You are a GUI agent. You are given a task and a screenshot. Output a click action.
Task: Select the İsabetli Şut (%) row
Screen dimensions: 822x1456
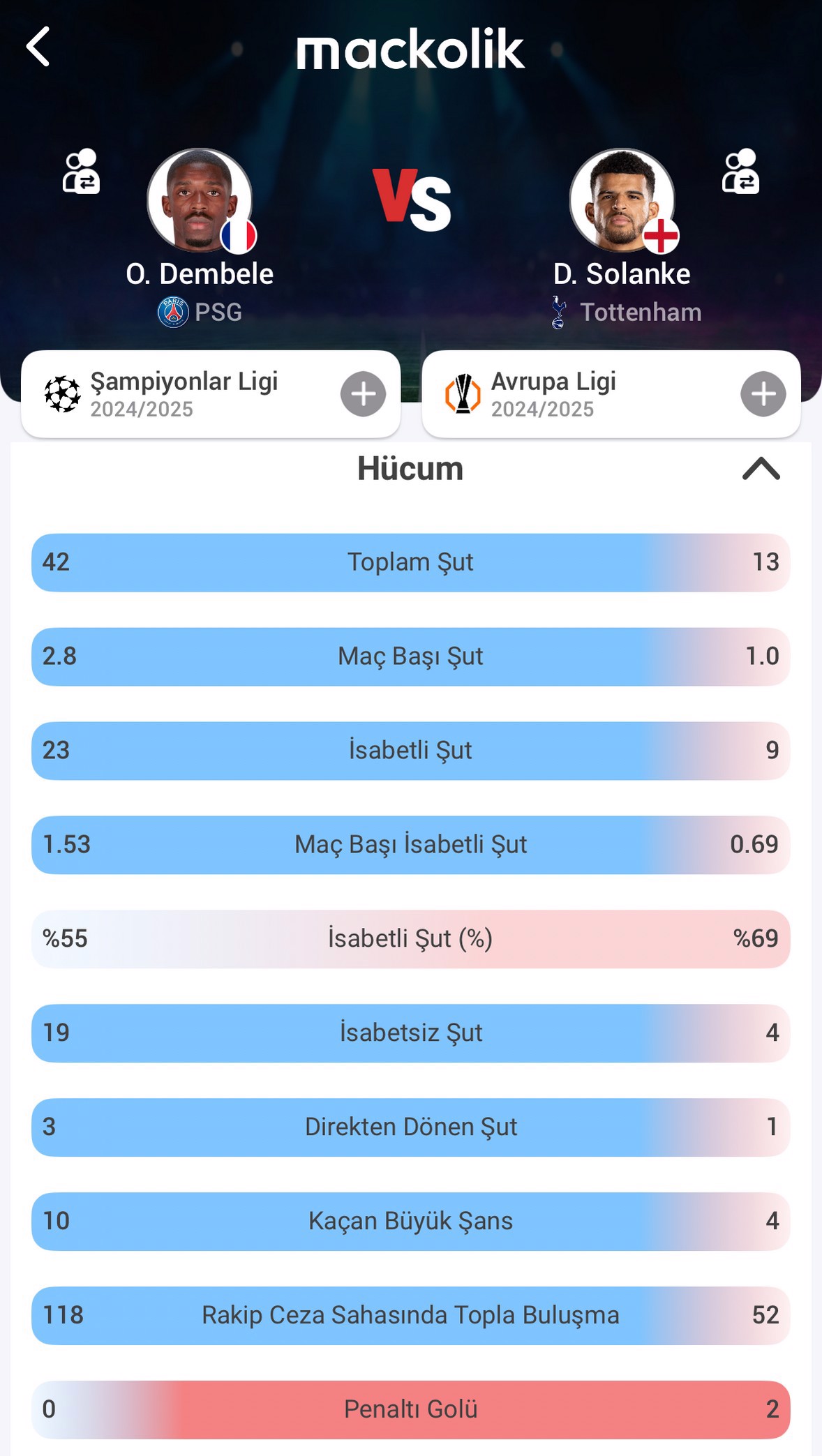coord(411,939)
